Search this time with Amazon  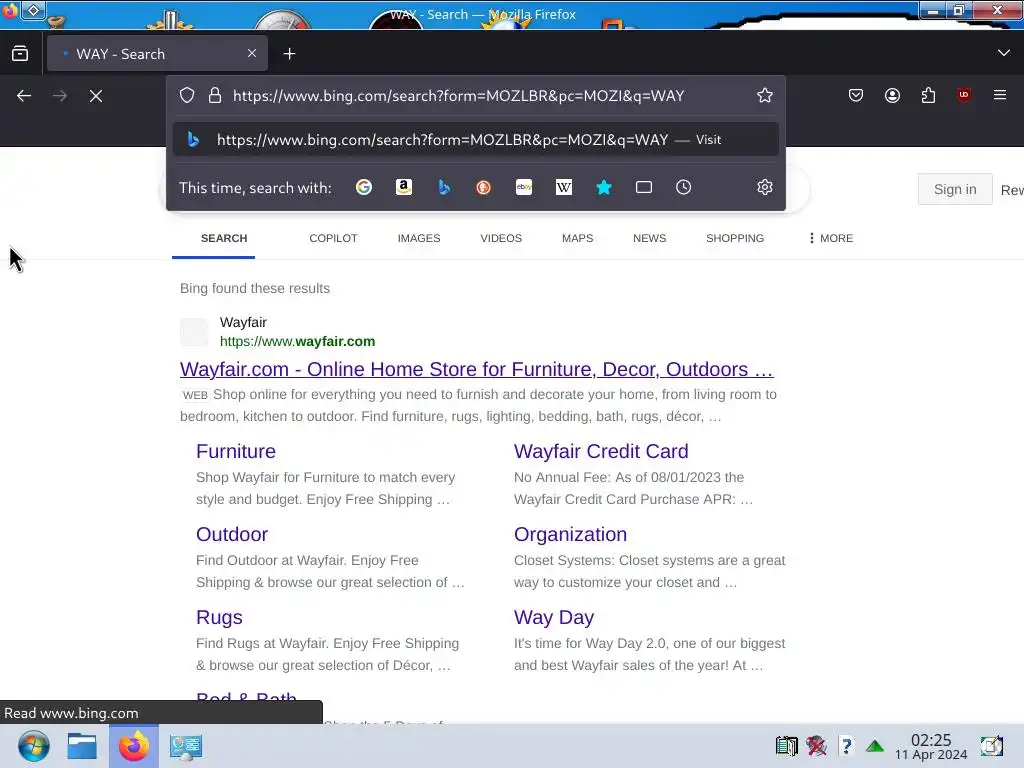pyautogui.click(x=404, y=187)
